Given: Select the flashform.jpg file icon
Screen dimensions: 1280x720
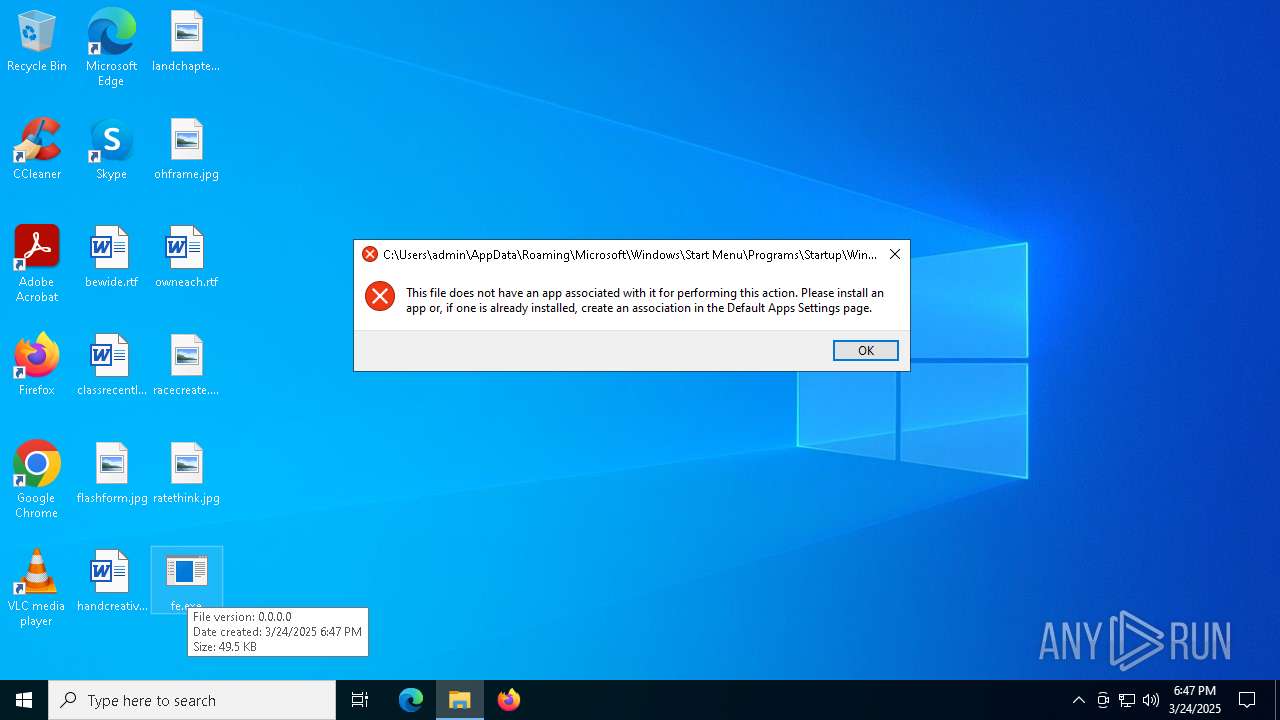Looking at the screenshot, I should tap(111, 474).
